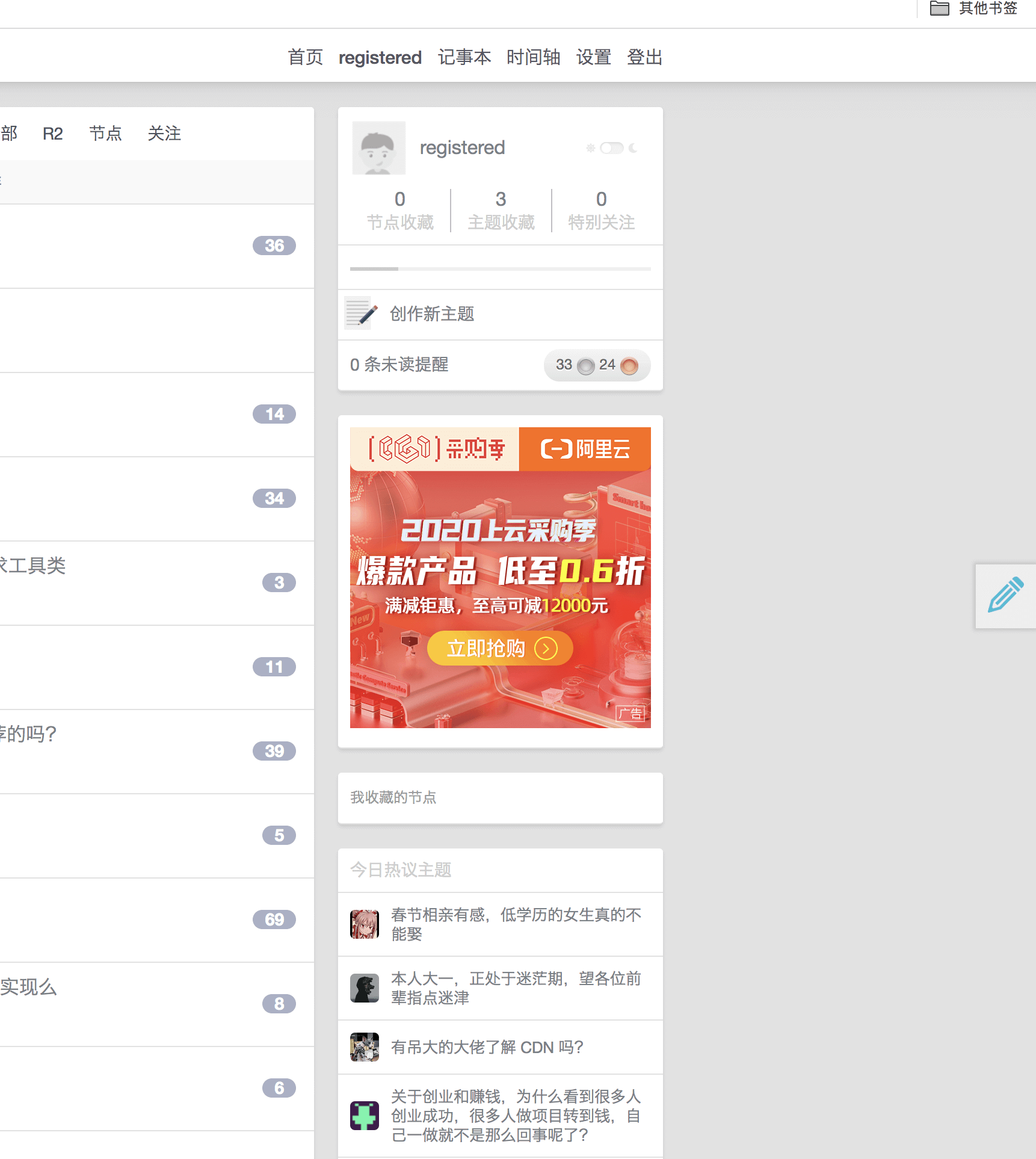Click avatar beside 本人大一 topic
This screenshot has width=1036, height=1159.
pyautogui.click(x=365, y=988)
